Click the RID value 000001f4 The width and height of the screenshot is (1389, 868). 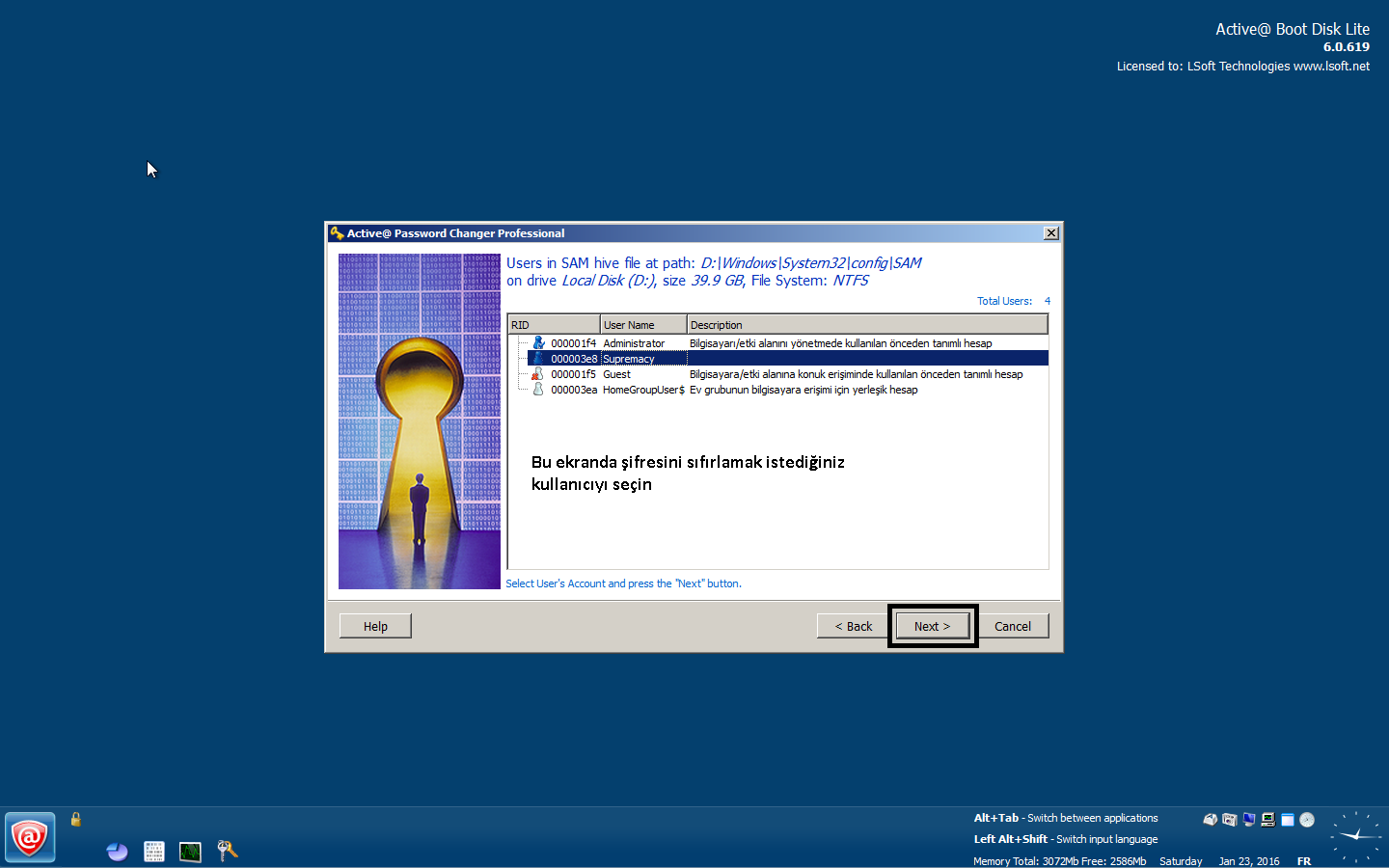pos(574,343)
